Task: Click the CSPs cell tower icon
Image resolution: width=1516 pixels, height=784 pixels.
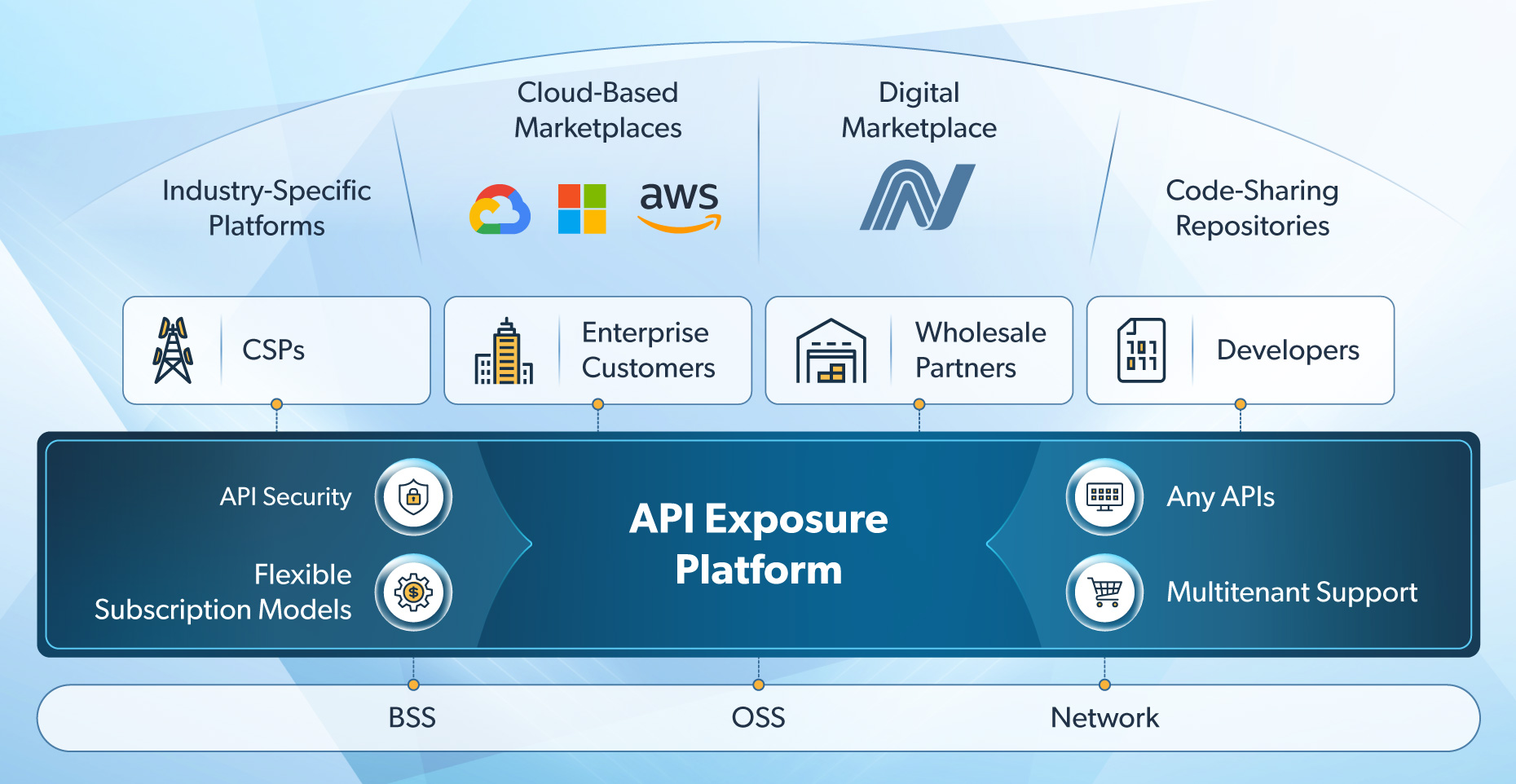Action: pos(173,350)
